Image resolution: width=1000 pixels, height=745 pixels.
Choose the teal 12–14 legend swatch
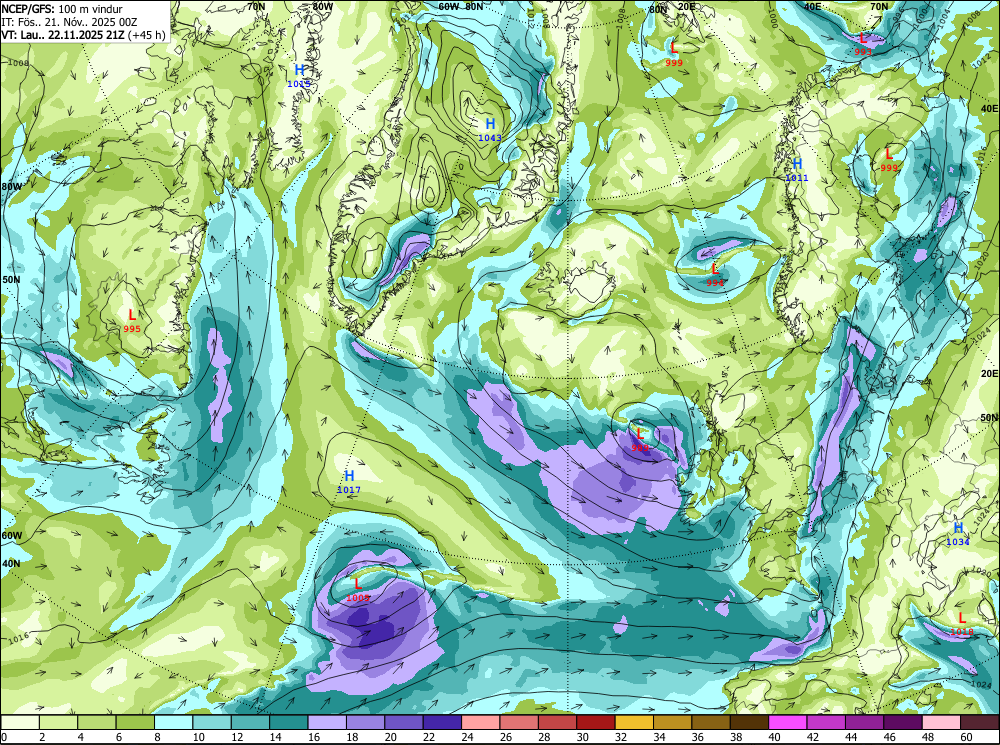click(x=250, y=722)
